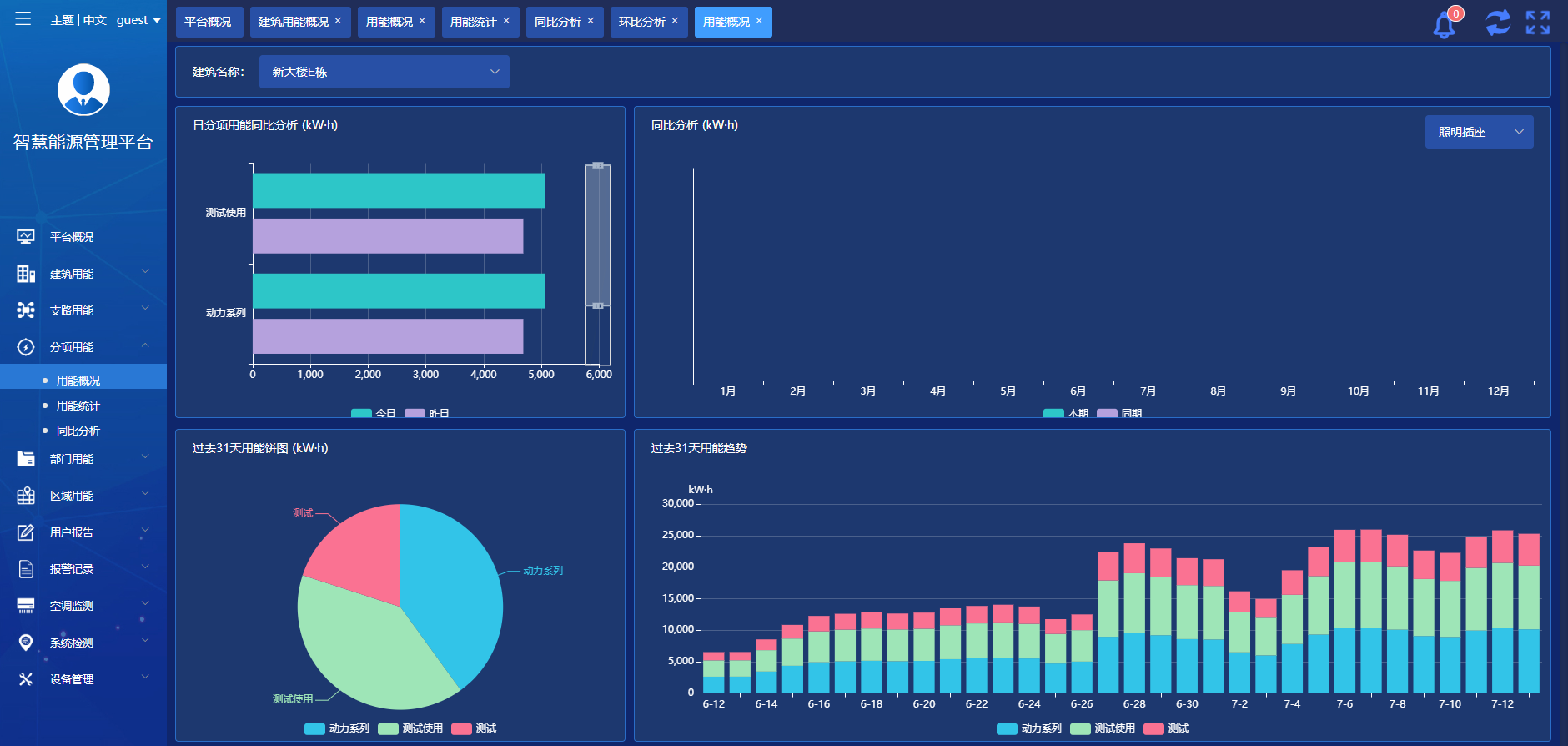Open 用能统计 submenu link
The height and width of the screenshot is (746, 1568).
pos(78,406)
